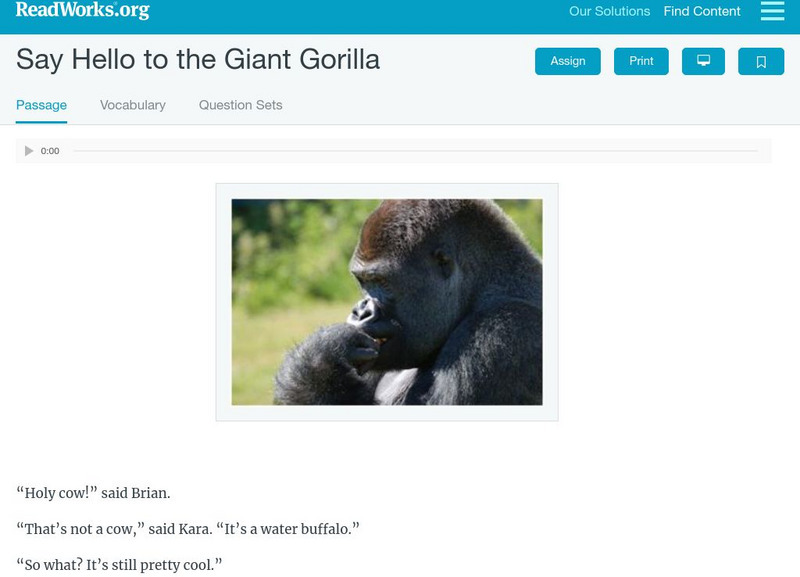Switch to the Vocabulary tab
800x577 pixels.
pos(132,104)
